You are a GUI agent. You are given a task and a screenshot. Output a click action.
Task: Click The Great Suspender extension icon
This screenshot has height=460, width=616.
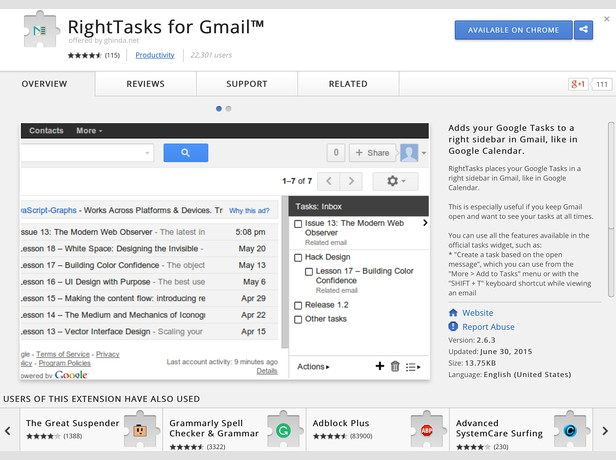point(140,429)
